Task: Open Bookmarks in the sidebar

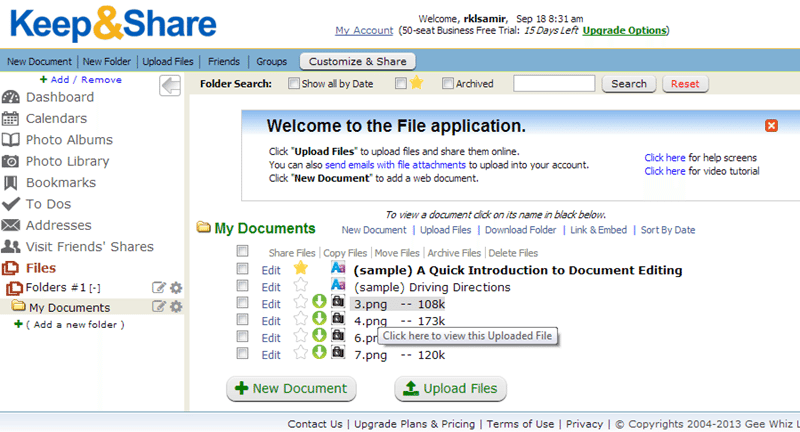Action: (61, 183)
